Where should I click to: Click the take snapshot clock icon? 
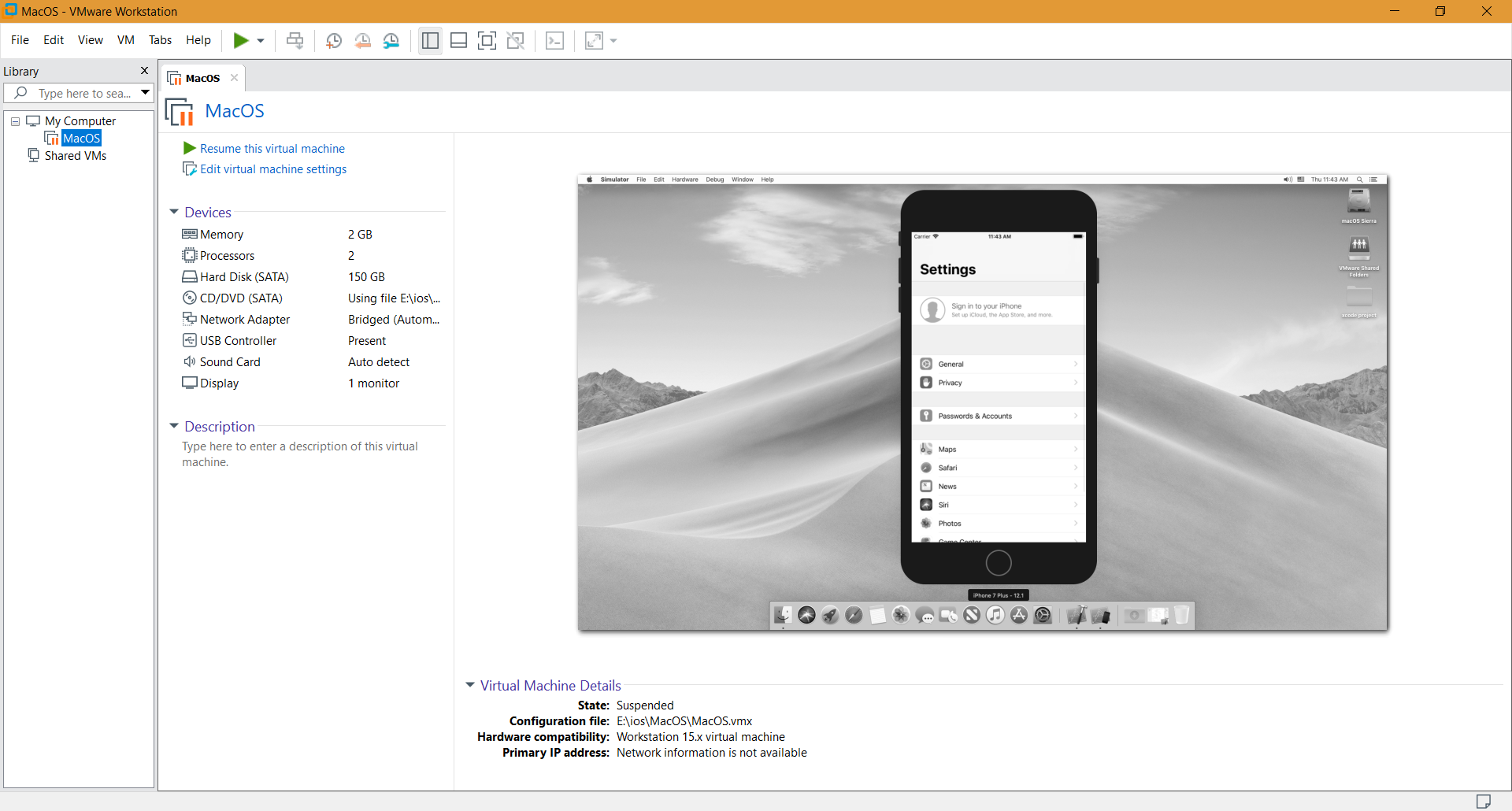pos(333,41)
